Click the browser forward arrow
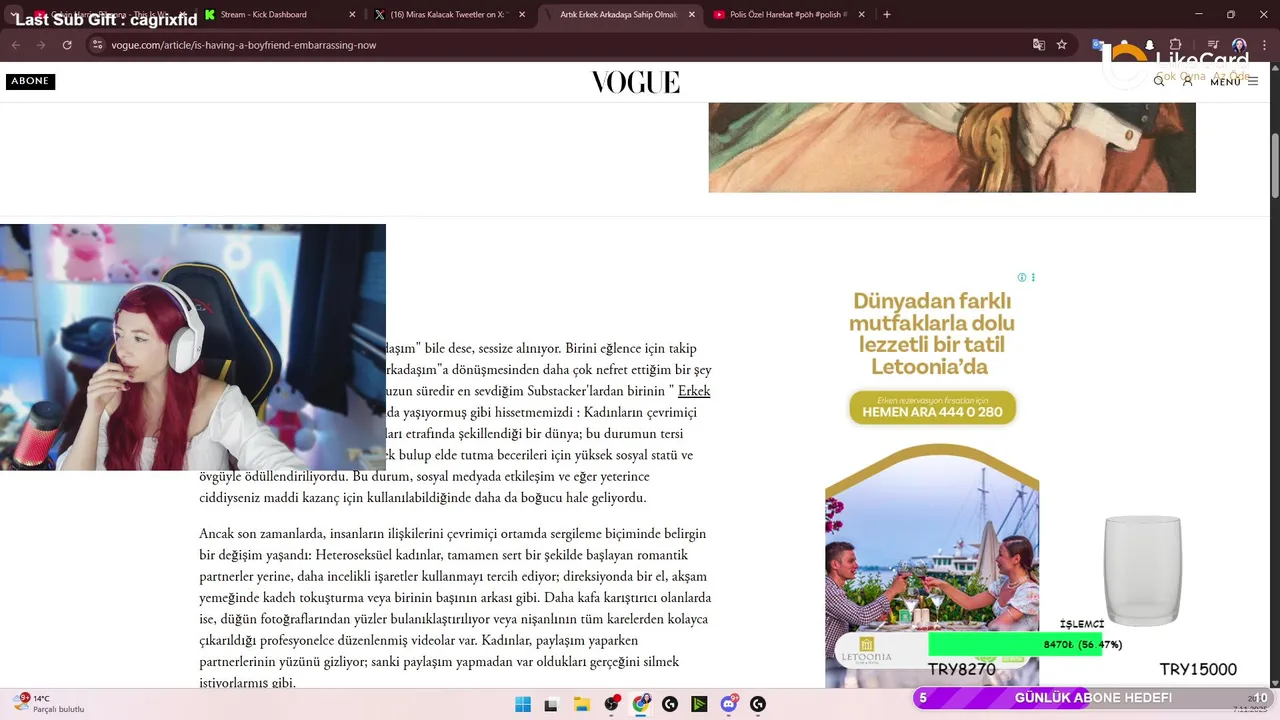 (x=42, y=45)
